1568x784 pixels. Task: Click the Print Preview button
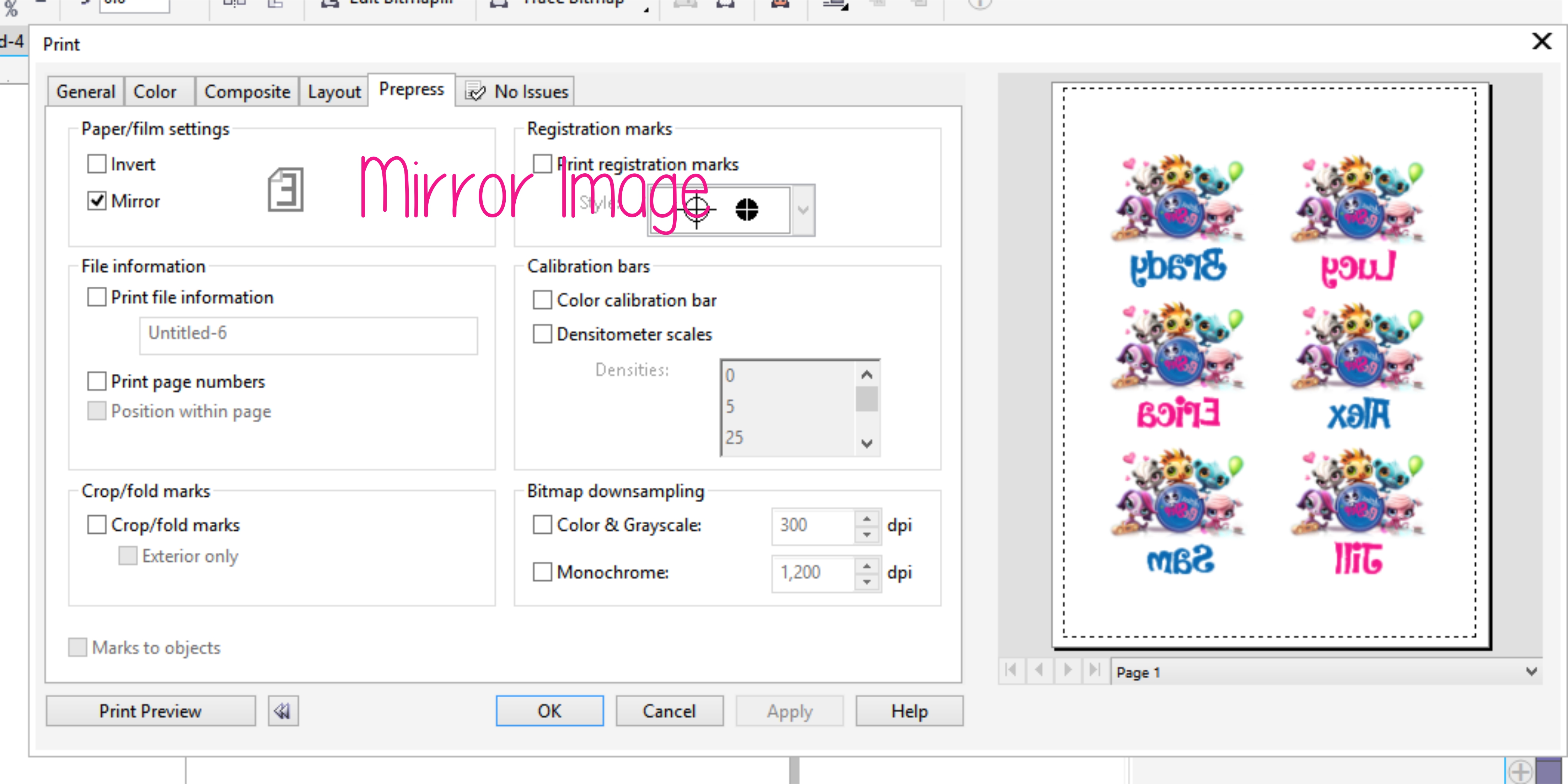click(150, 710)
